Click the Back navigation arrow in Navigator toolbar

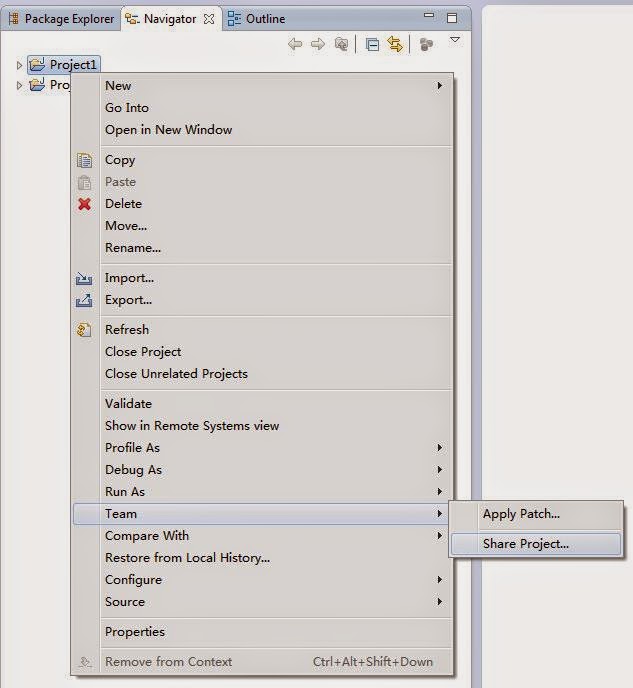295,44
